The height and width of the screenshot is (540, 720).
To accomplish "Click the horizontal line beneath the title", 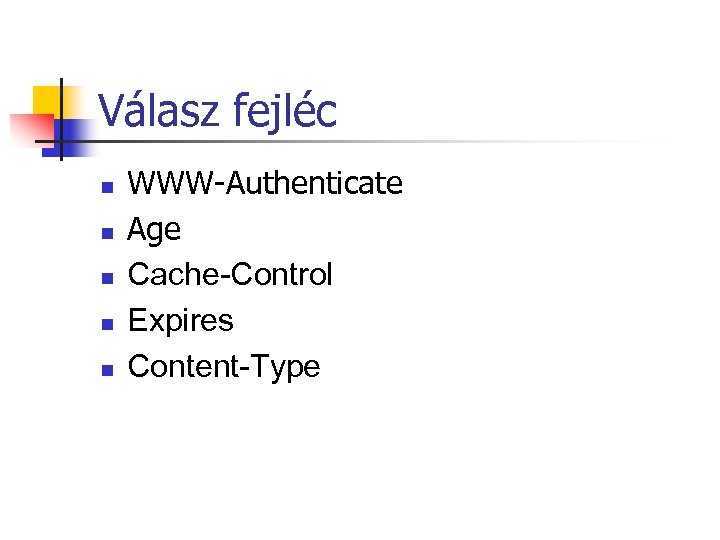I will pyautogui.click(x=400, y=142).
